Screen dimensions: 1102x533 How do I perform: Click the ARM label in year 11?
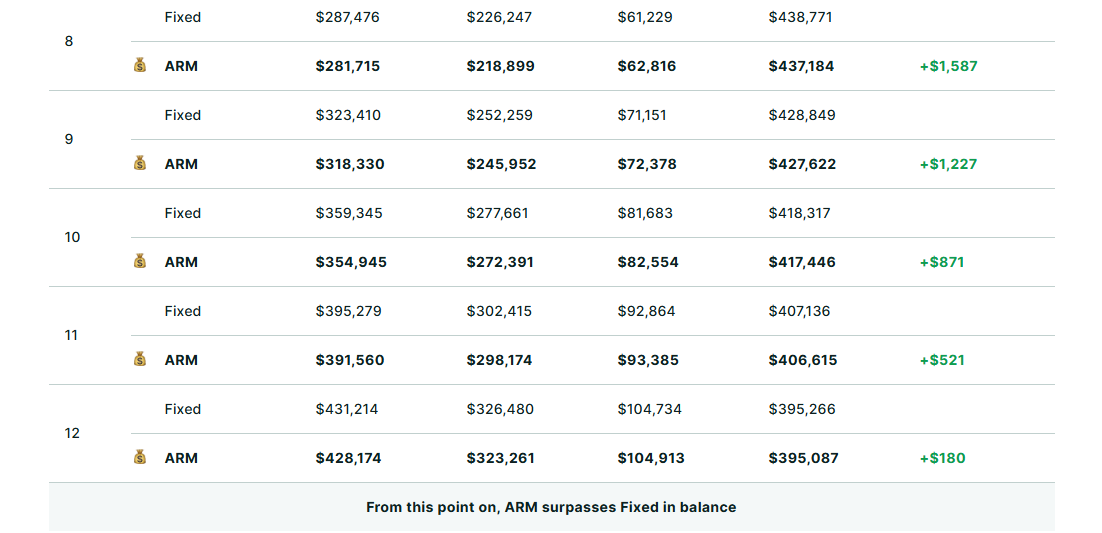pos(181,360)
